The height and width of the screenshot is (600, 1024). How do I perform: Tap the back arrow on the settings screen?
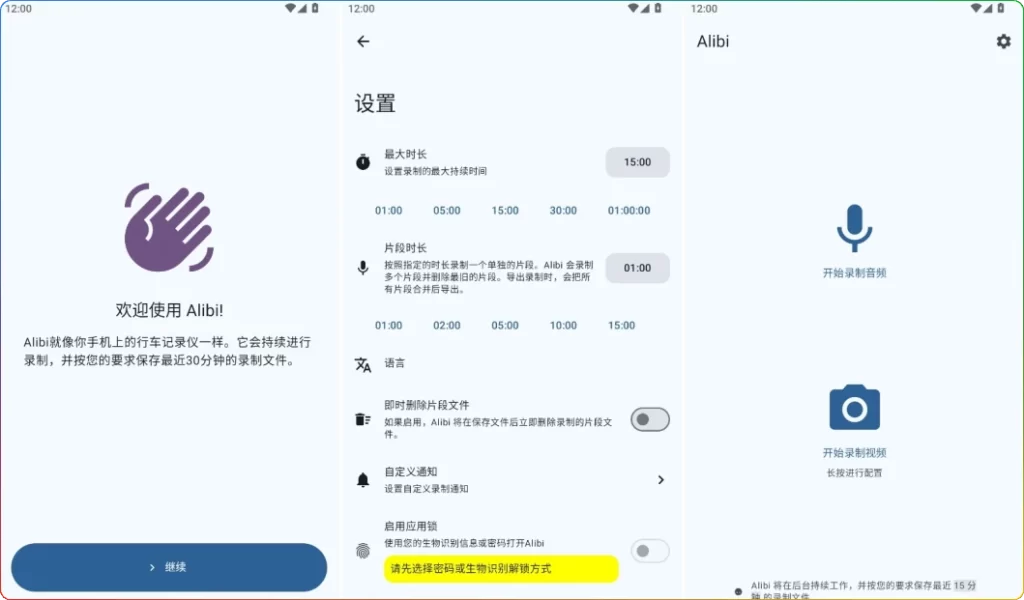point(363,42)
